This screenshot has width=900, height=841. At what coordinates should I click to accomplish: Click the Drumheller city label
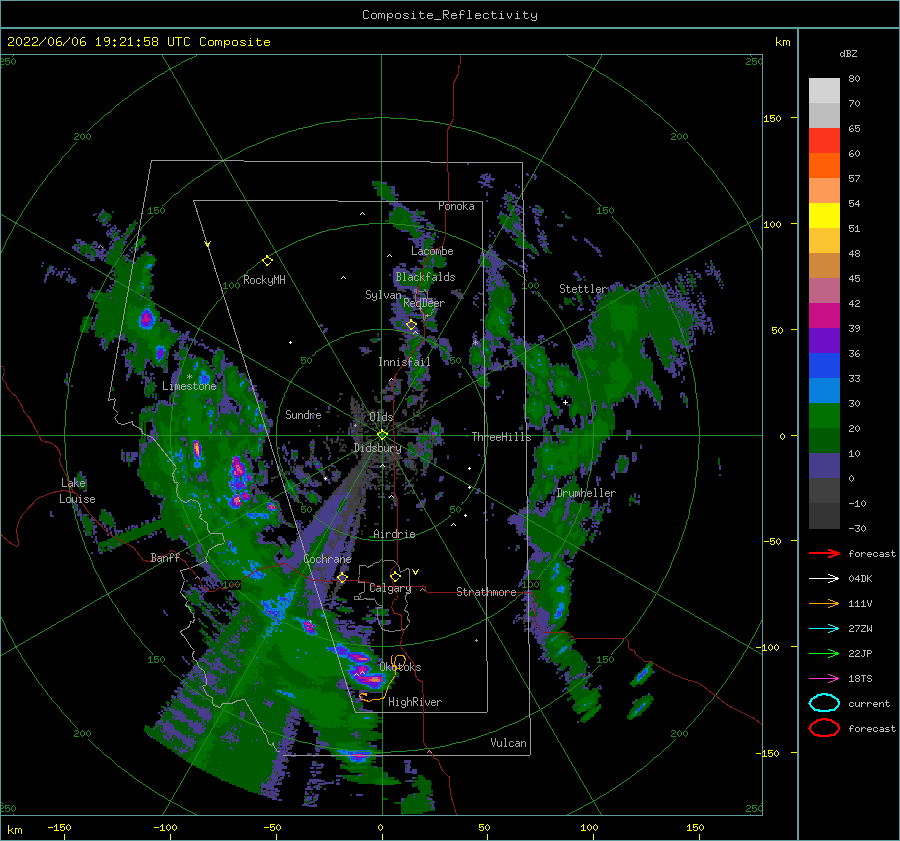coord(586,493)
